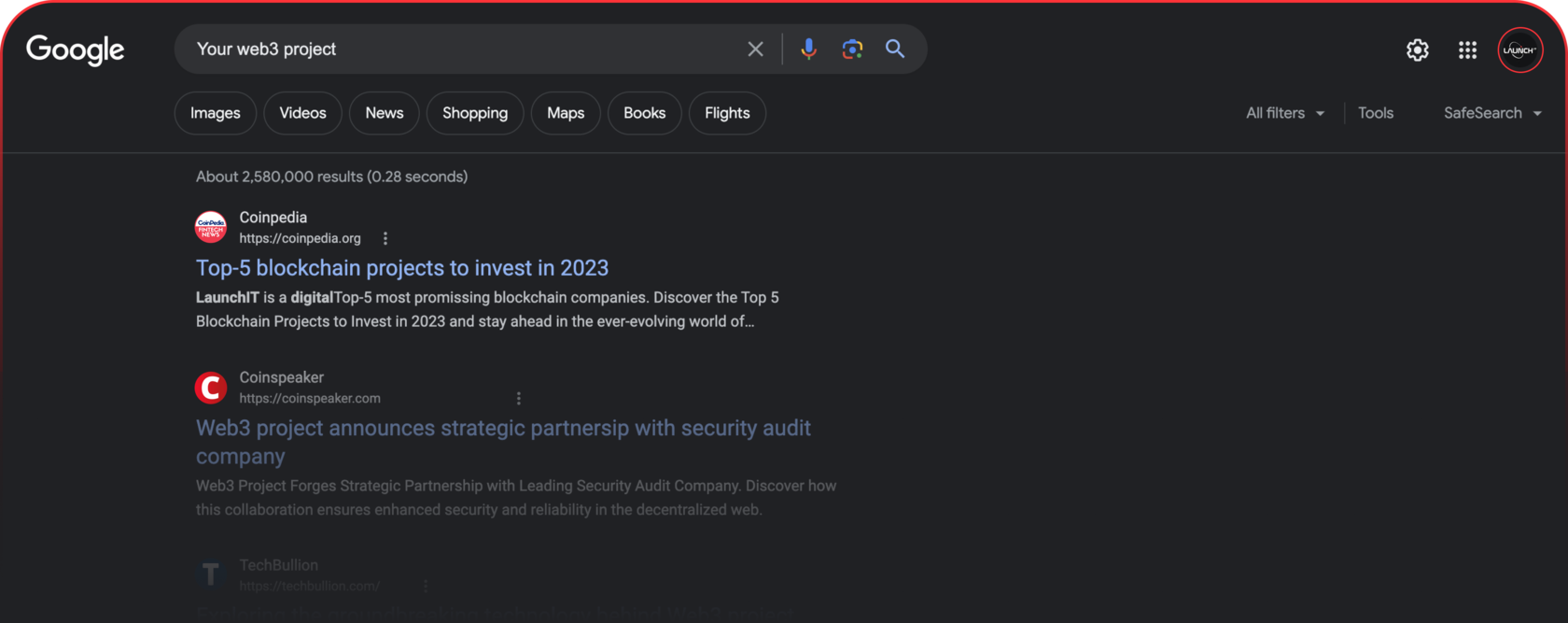Start voice search with the microphone

[x=808, y=50]
